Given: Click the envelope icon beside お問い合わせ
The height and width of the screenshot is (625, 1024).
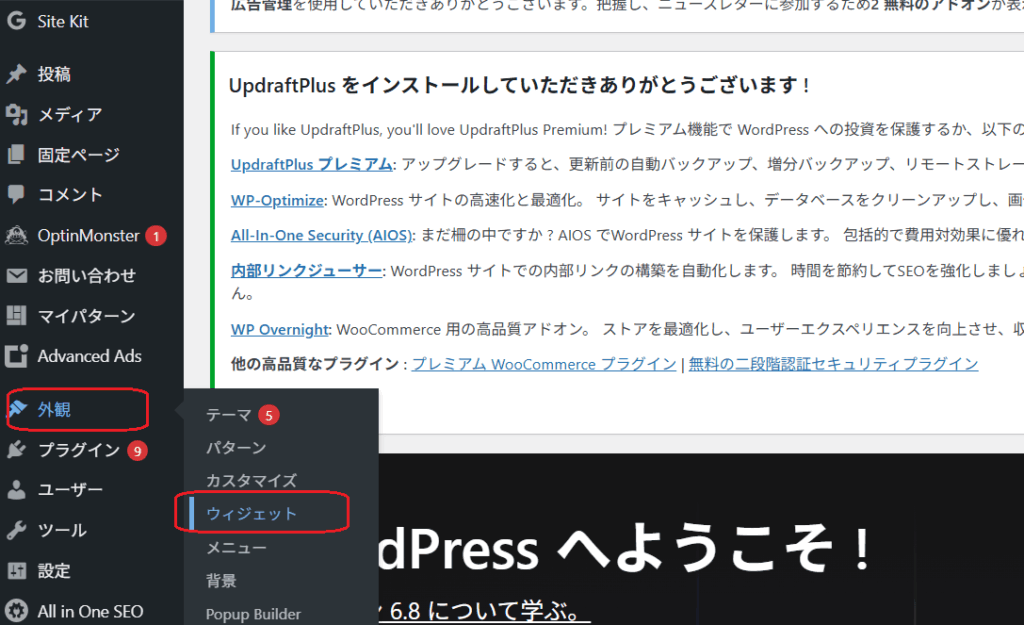Looking at the screenshot, I should (16, 276).
